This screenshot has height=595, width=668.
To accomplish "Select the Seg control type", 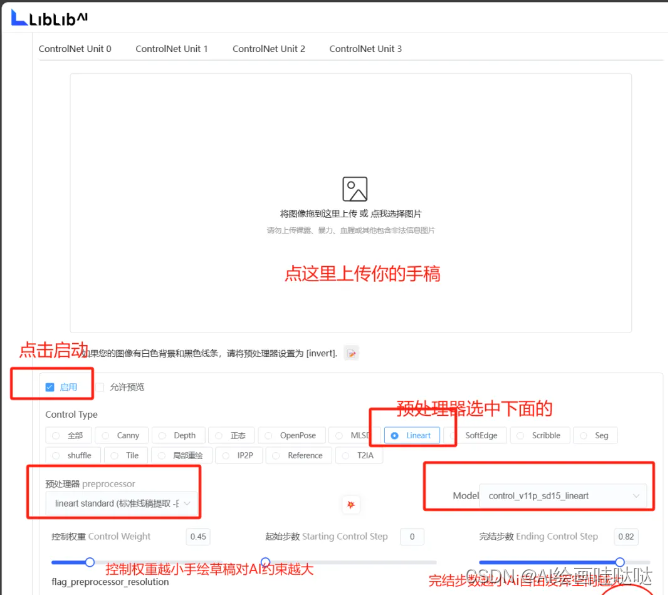I will [595, 435].
